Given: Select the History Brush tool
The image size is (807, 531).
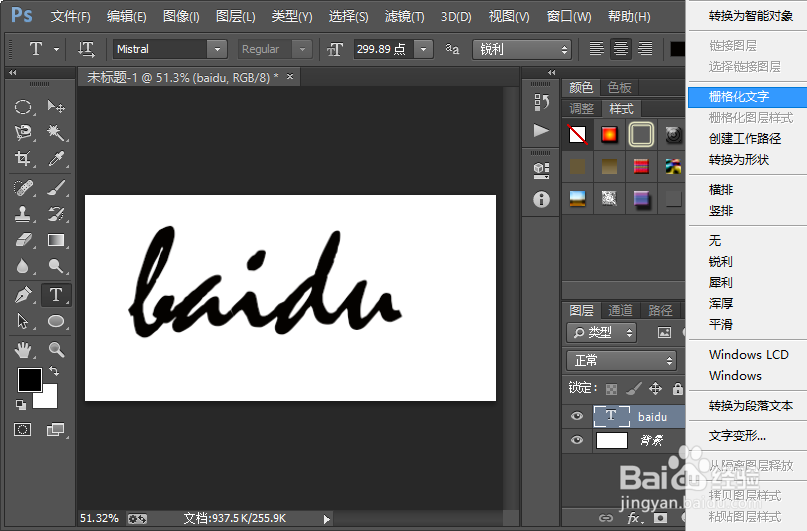Looking at the screenshot, I should (x=56, y=214).
